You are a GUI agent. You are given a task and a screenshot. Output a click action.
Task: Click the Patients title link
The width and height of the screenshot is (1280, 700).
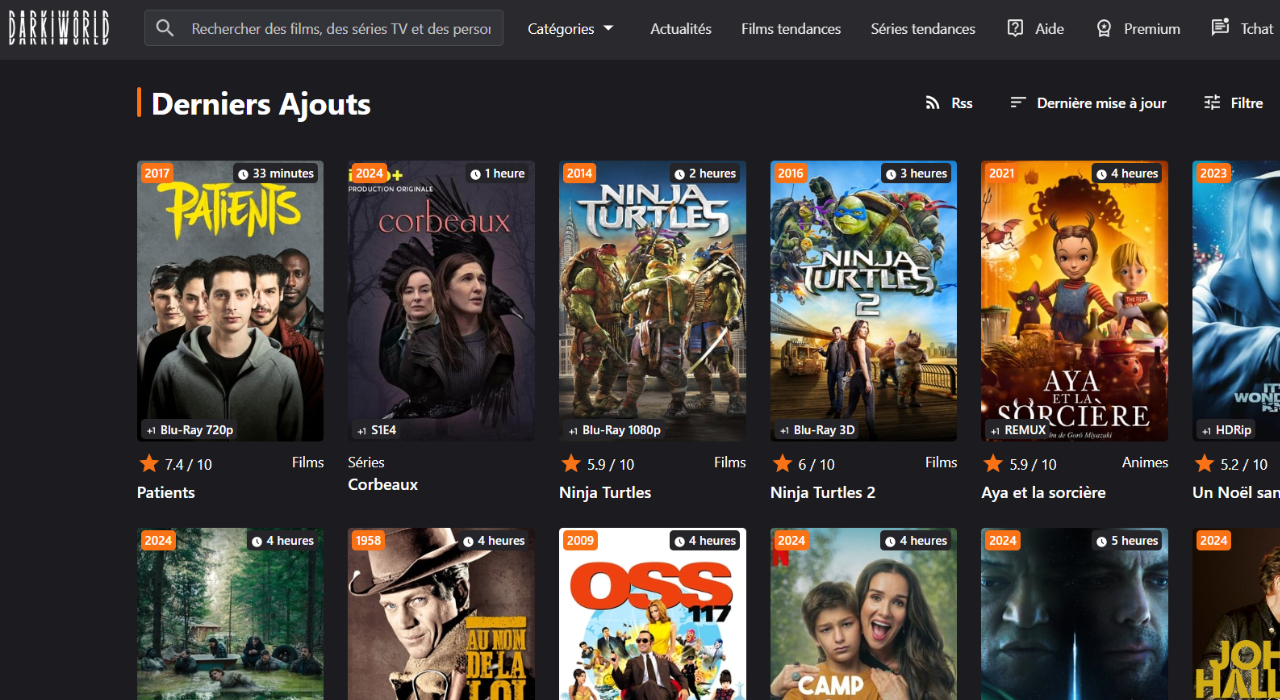166,493
